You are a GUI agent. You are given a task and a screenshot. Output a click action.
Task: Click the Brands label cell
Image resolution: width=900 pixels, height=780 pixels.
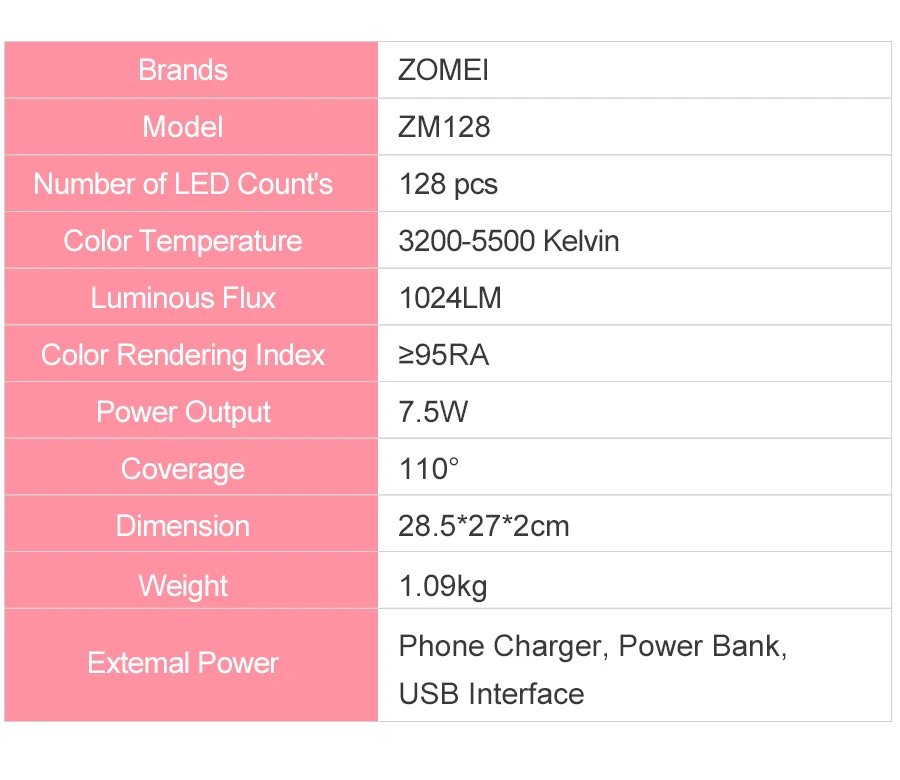point(191,70)
